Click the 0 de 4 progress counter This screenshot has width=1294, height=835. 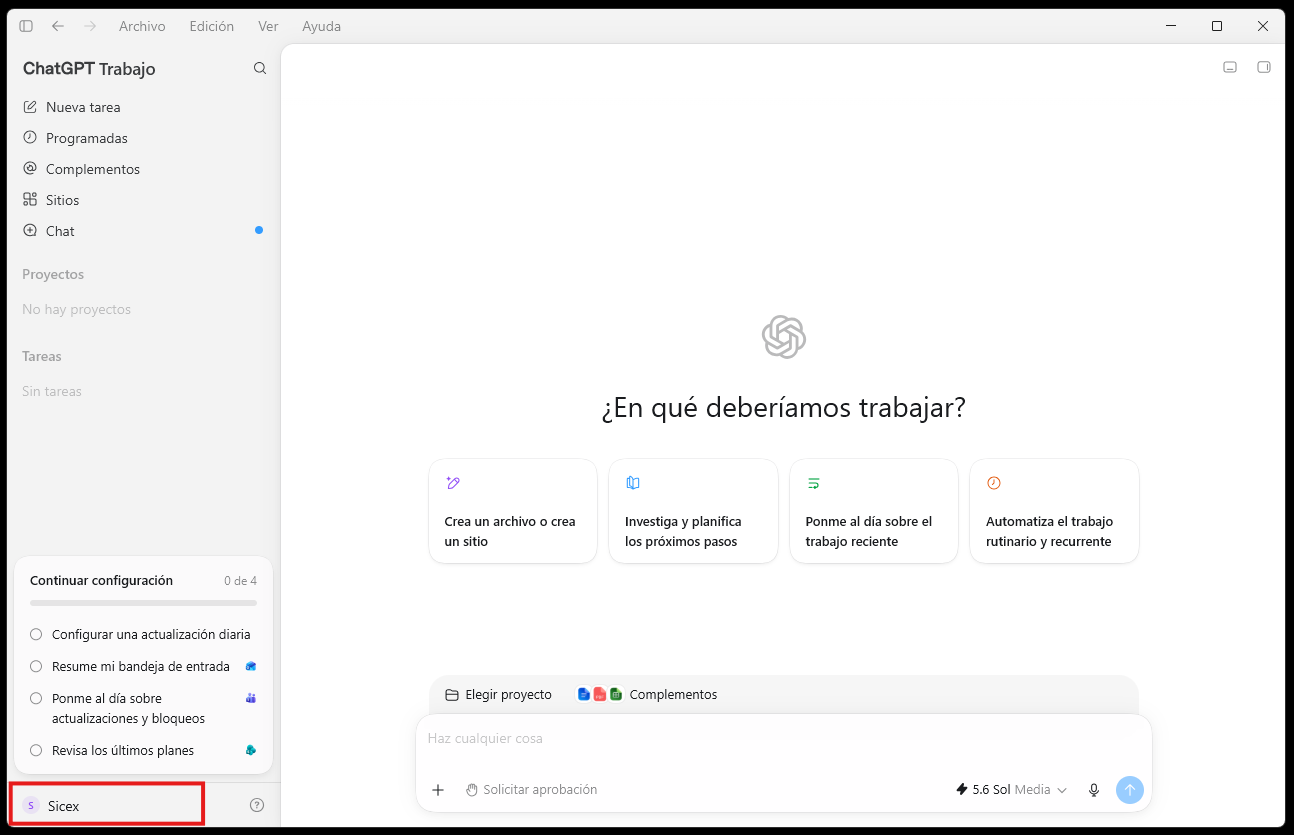point(240,581)
